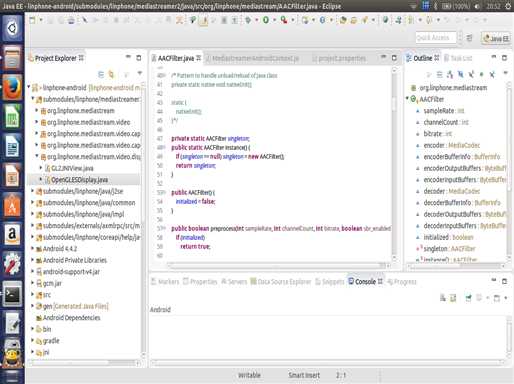Toggle Link with Editor in Project Explorer

[x=111, y=74]
